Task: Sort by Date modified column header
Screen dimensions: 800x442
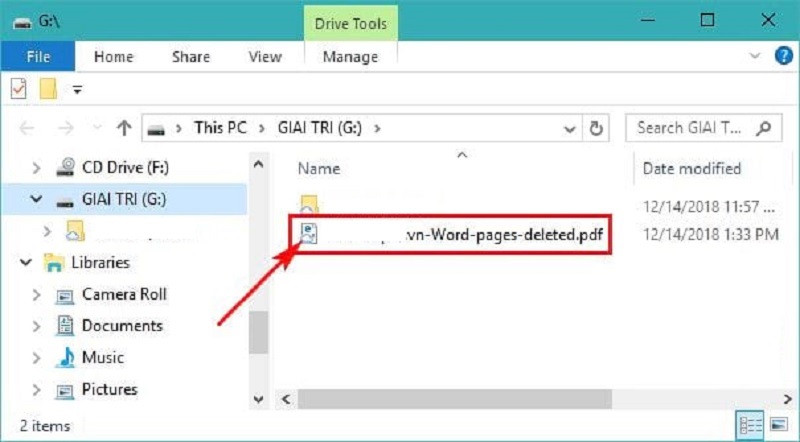Action: 692,168
